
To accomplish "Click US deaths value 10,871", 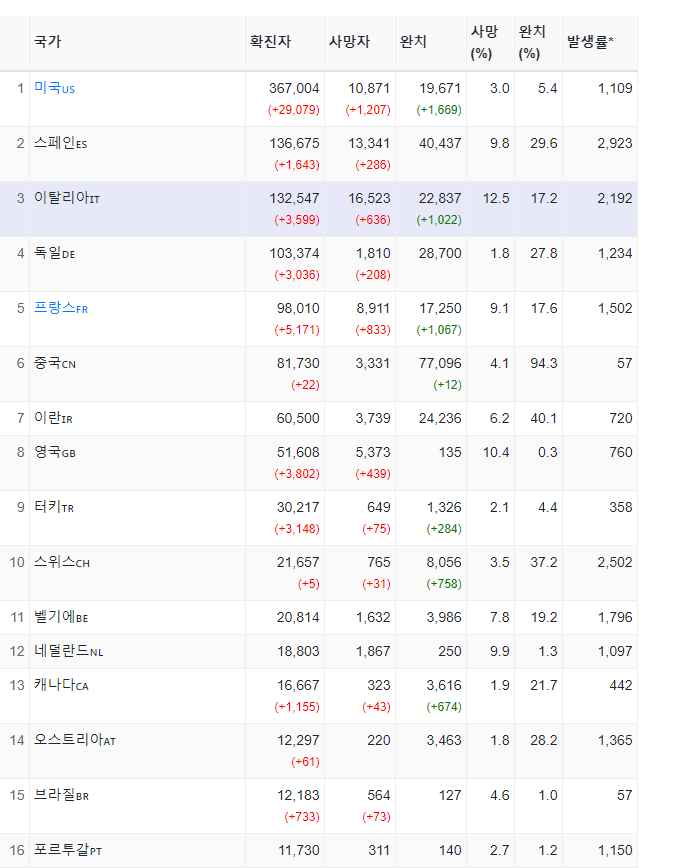I will (x=369, y=89).
